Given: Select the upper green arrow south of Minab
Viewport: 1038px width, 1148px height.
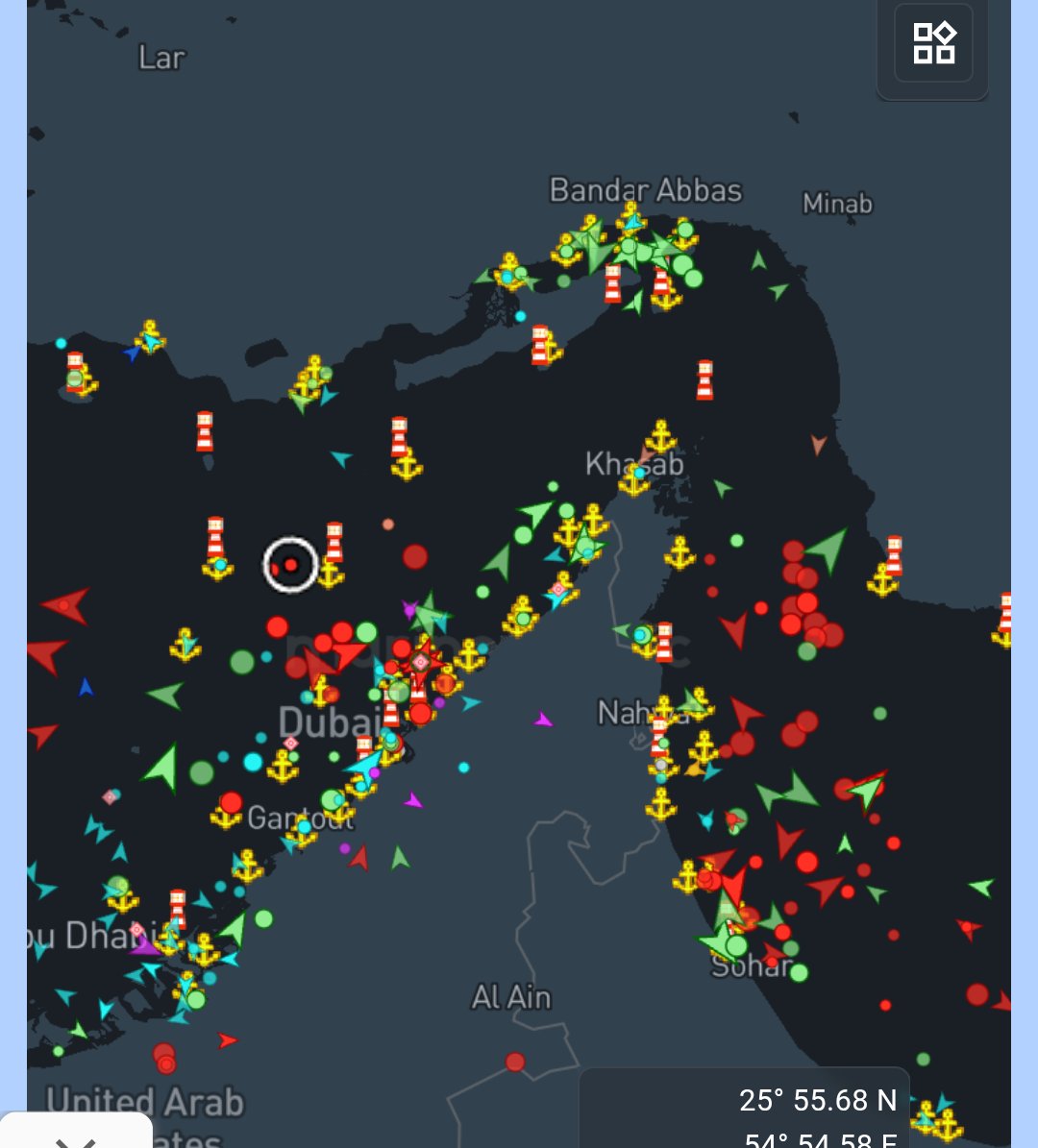Looking at the screenshot, I should (x=759, y=260).
